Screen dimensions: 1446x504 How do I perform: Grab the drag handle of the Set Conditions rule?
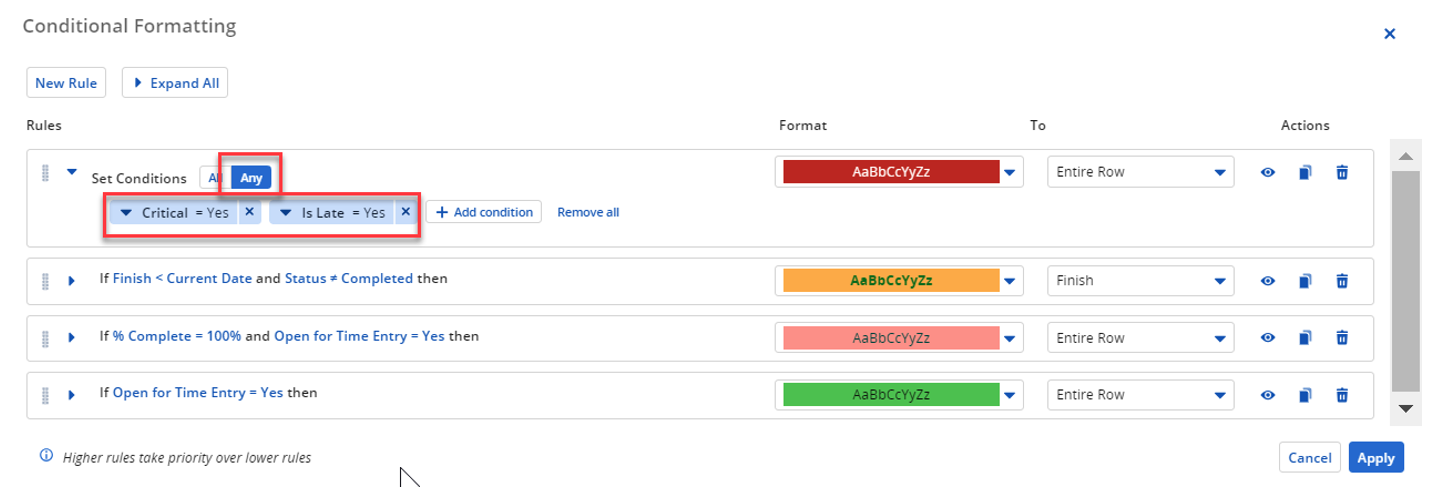click(45, 172)
